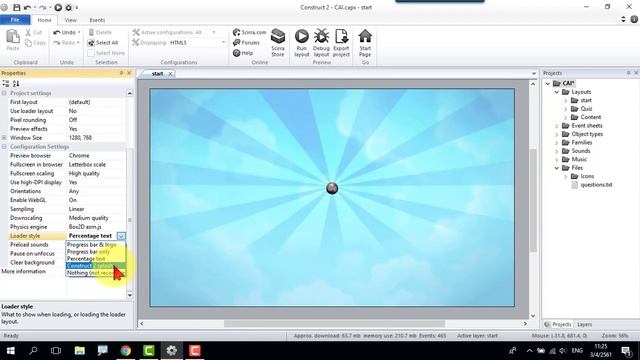The width and height of the screenshot is (640, 360).
Task: Click the Copy icon in ribbon
Action: (28, 42)
